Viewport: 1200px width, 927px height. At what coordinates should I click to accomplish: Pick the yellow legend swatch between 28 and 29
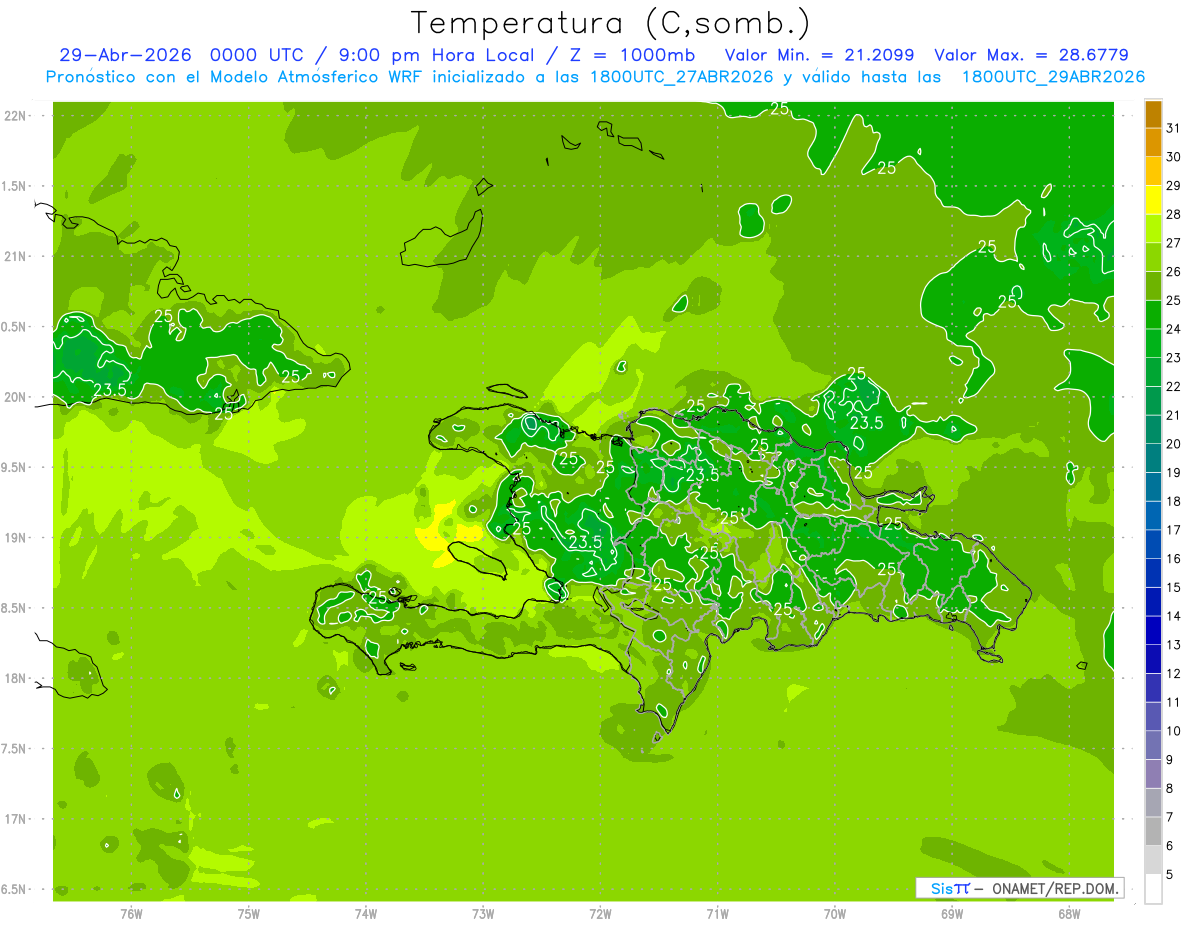pyautogui.click(x=1153, y=201)
